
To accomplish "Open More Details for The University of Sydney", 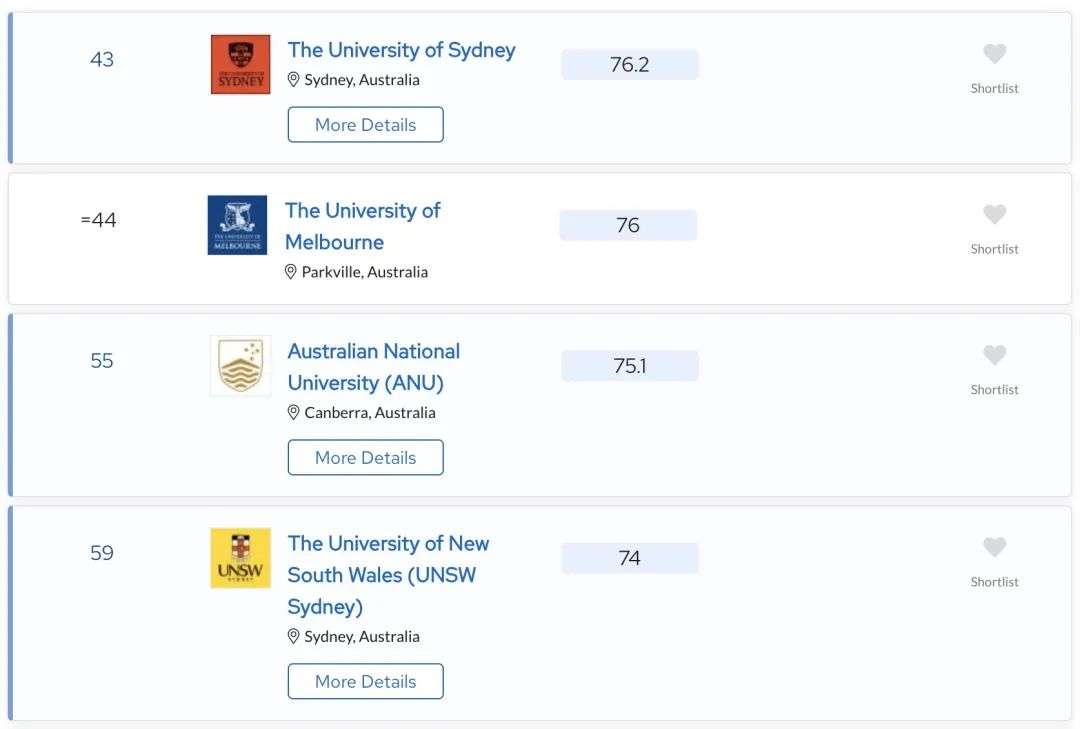I will [x=366, y=125].
